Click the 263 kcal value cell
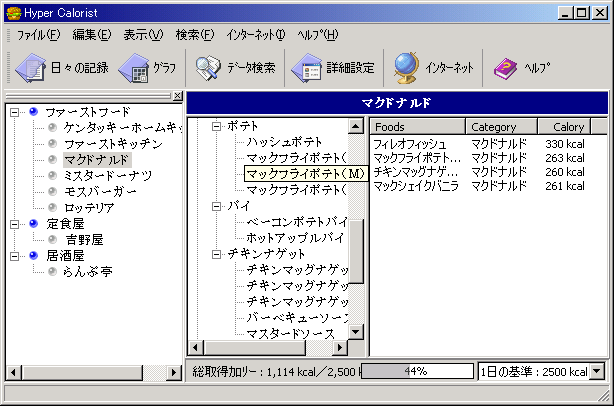This screenshot has height=406, width=614. coord(565,158)
